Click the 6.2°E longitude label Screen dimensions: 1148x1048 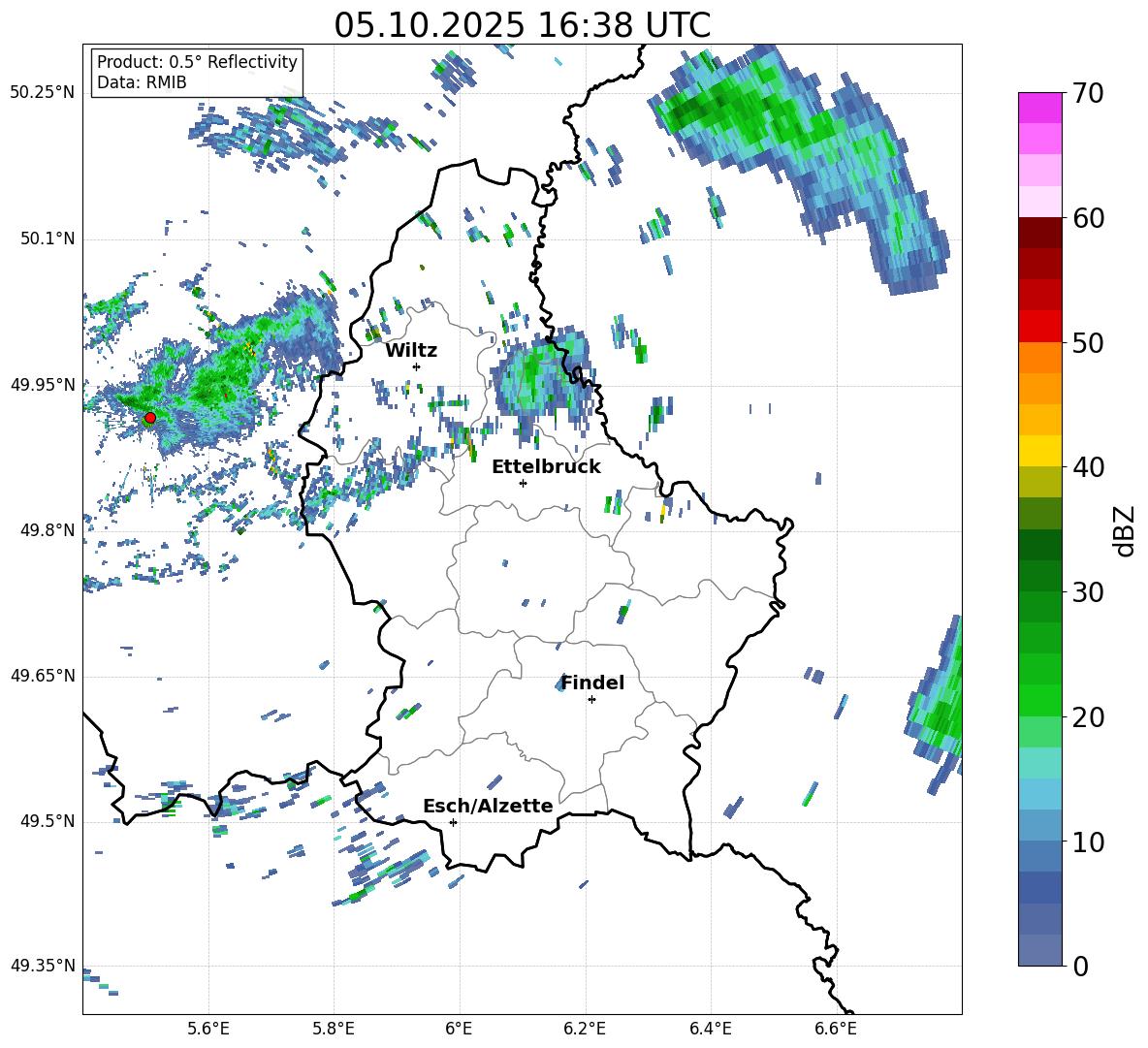585,1029
